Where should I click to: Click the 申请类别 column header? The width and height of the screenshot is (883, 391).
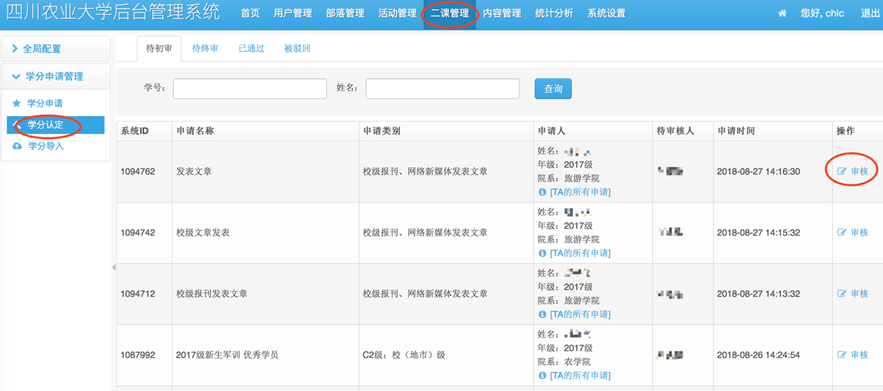tap(382, 131)
